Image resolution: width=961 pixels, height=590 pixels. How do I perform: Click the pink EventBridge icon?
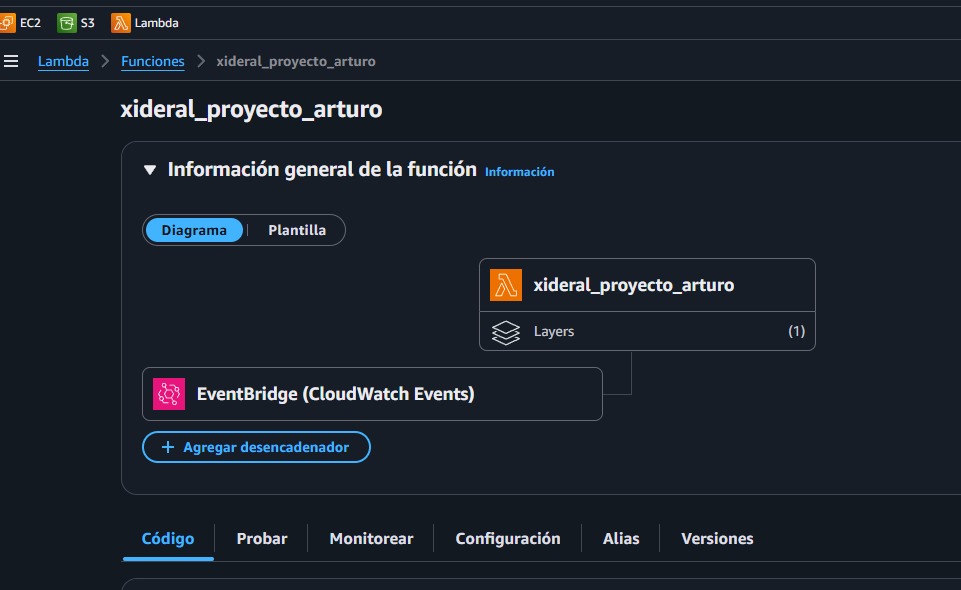169,394
